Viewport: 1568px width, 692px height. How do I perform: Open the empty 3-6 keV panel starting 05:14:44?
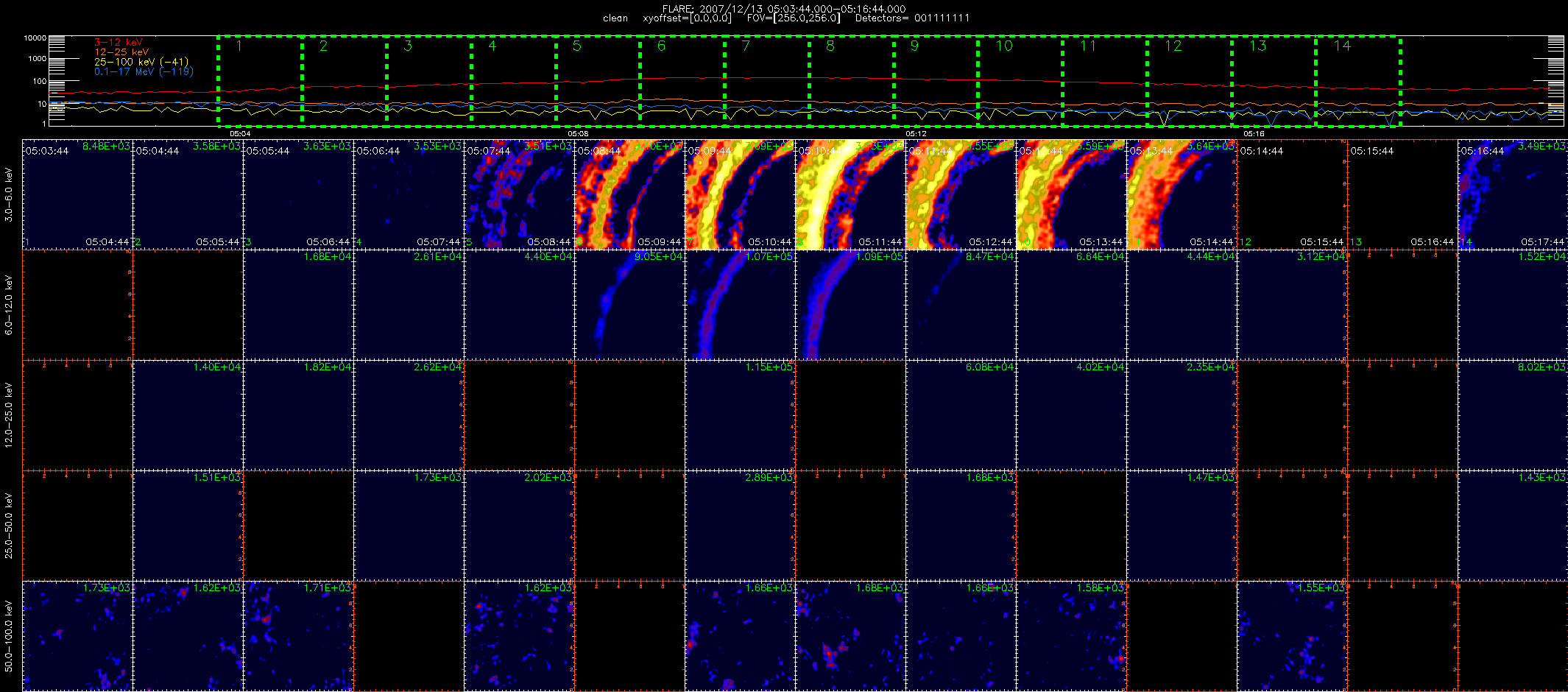(x=1292, y=194)
